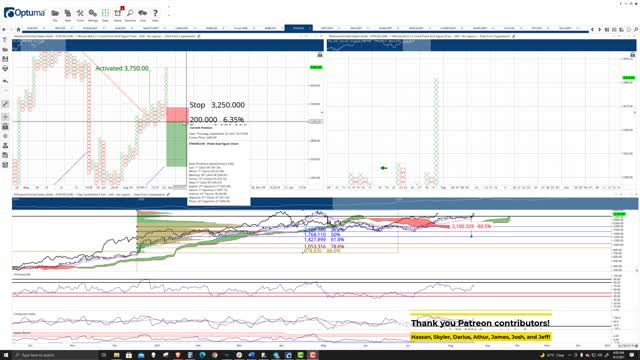Viewport: 640px width, 360px height.
Task: Click the '61.8%' Fibonacci level label
Action: point(338,240)
